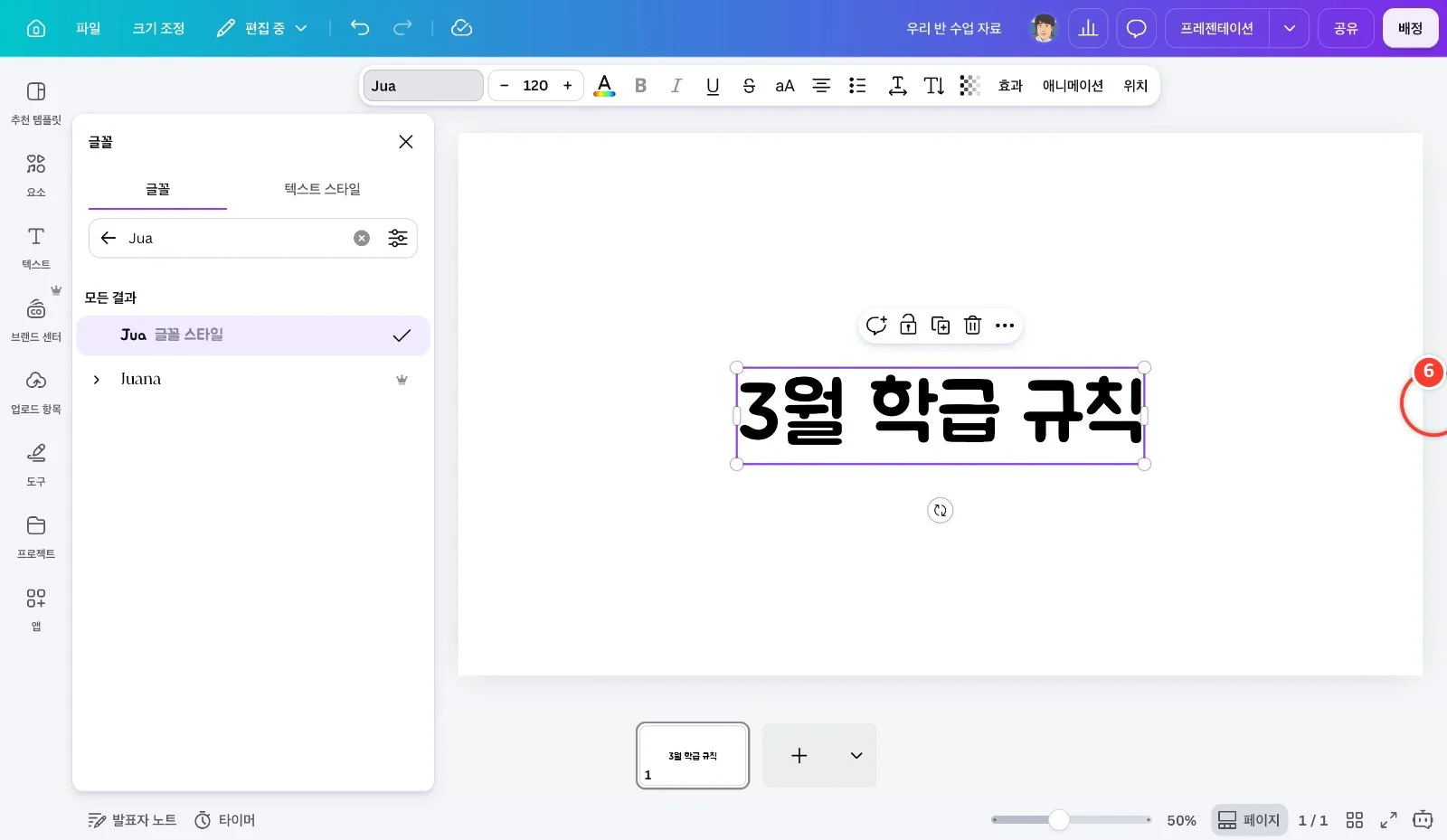Go to the Canva home icon
The width and height of the screenshot is (1447, 840).
point(36,28)
